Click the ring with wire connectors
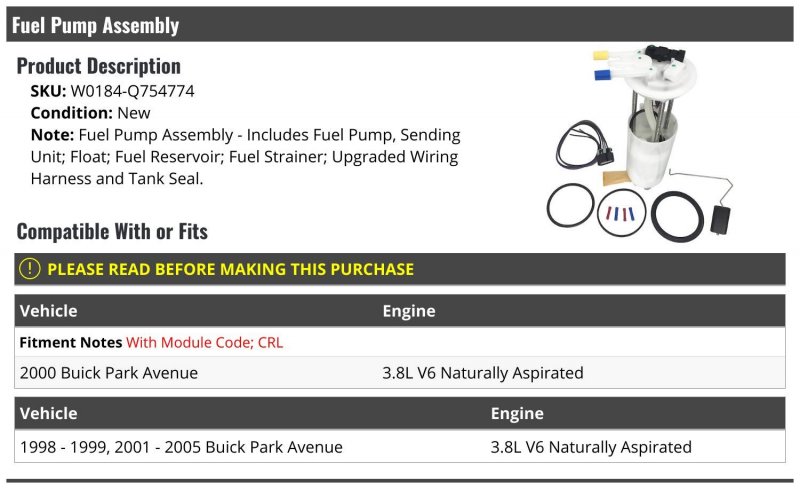This screenshot has height=489, width=800. point(621,212)
